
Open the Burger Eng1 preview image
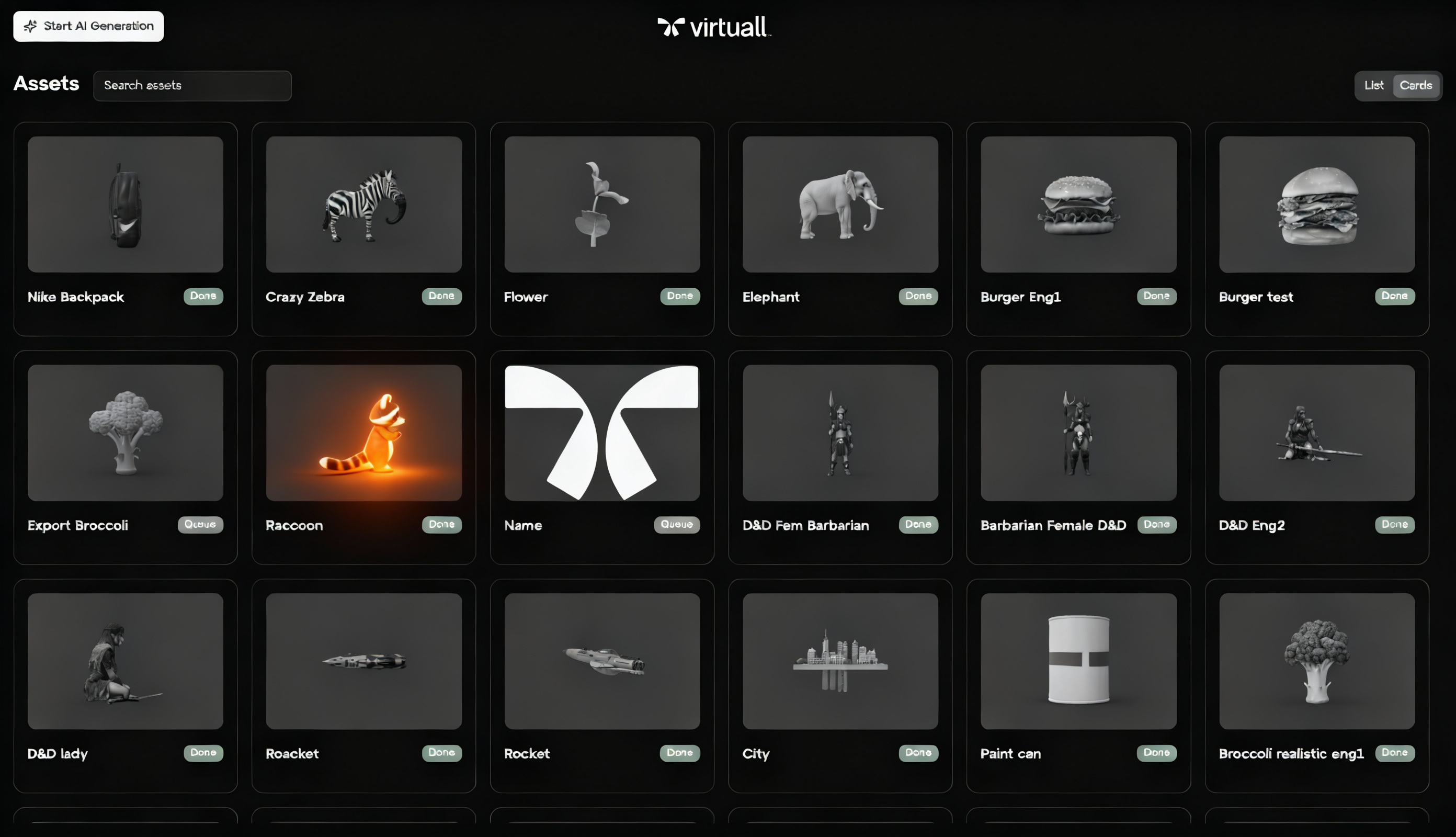click(x=1078, y=204)
